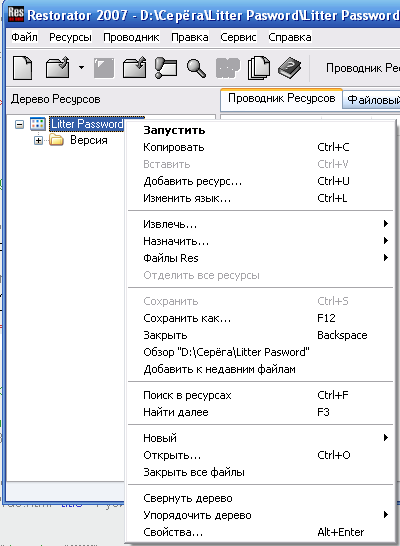Click the New file toolbar icon
The image size is (400, 546).
point(23,68)
